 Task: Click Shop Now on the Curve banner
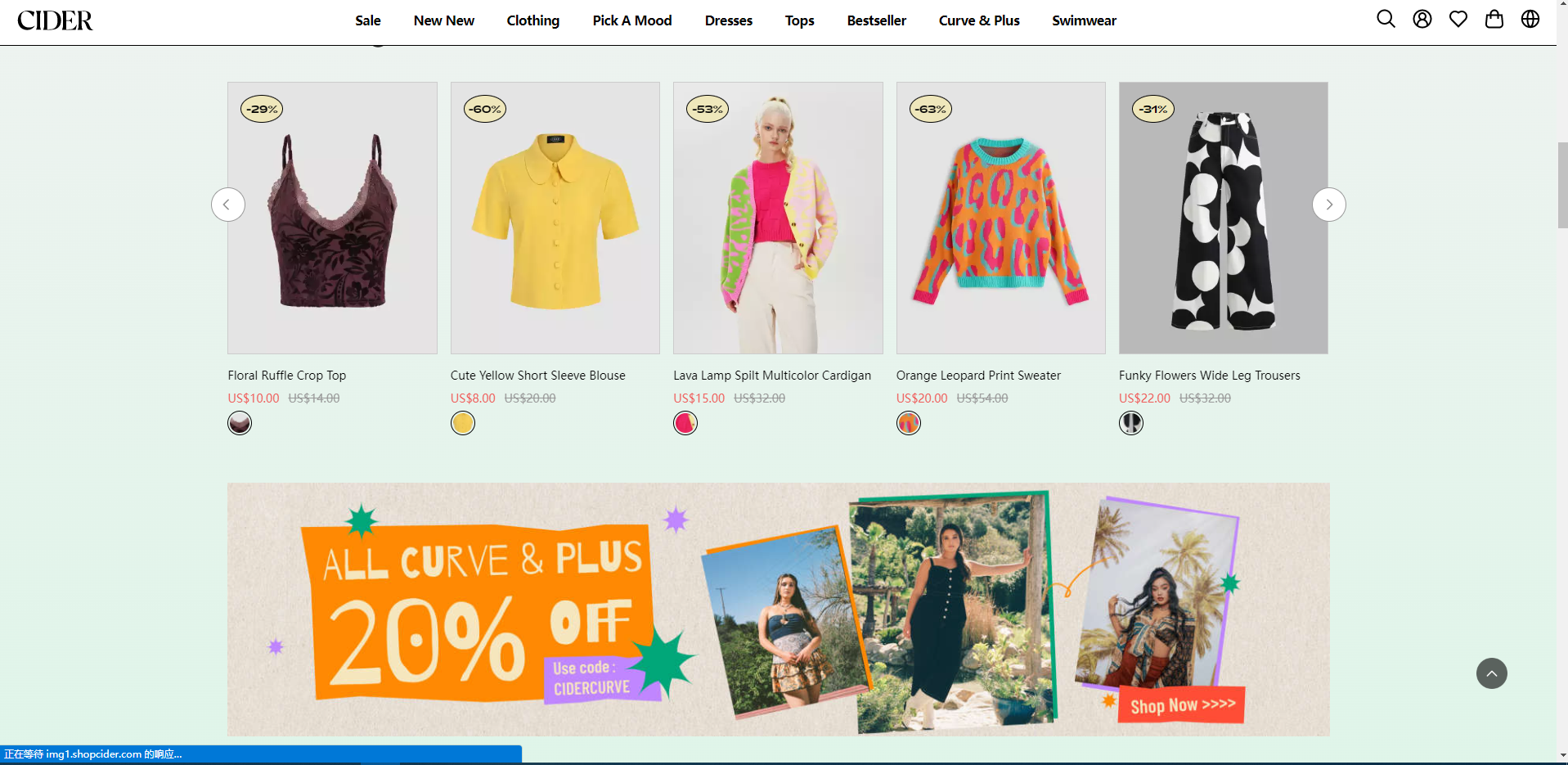coord(1182,705)
